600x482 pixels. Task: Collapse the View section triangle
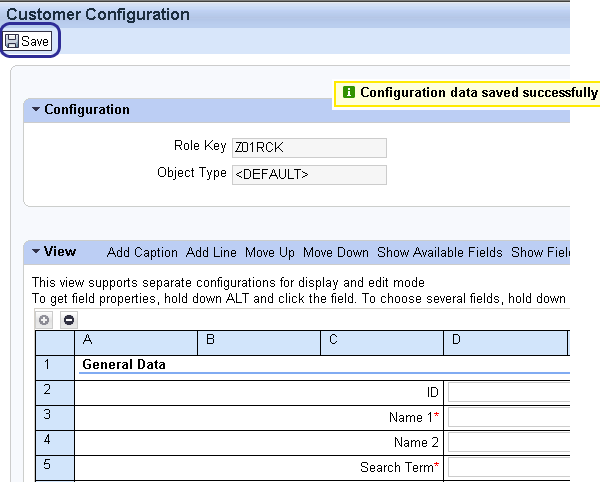coord(36,252)
